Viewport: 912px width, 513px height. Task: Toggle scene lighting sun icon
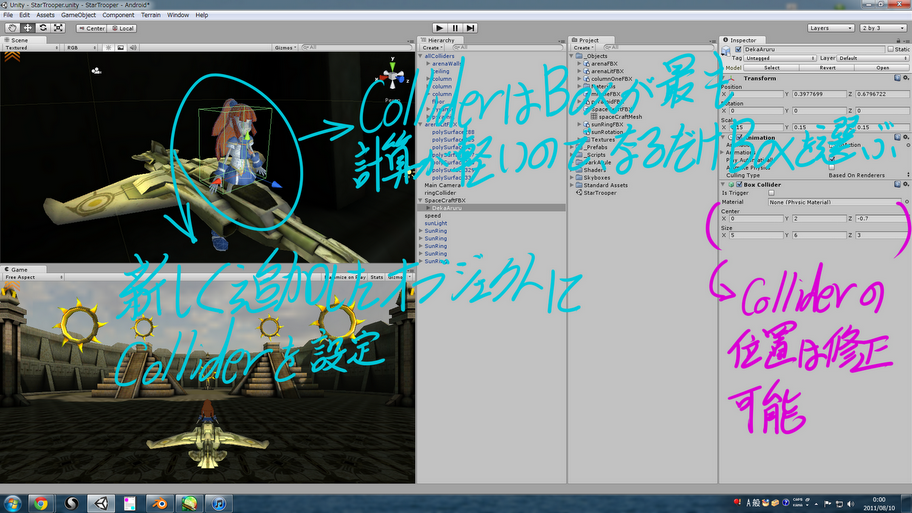pyautogui.click(x=108, y=48)
